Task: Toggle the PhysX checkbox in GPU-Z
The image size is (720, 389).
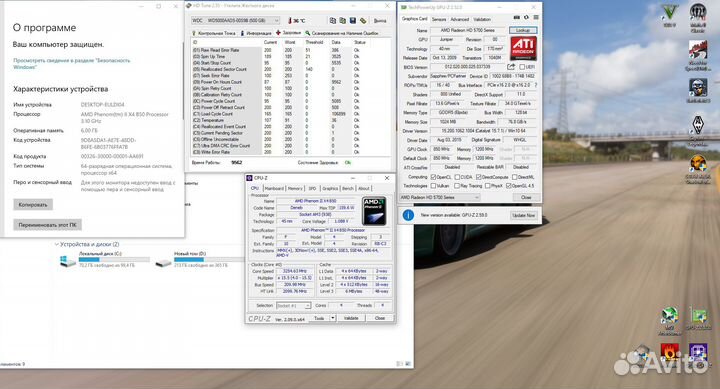Action: click(487, 186)
